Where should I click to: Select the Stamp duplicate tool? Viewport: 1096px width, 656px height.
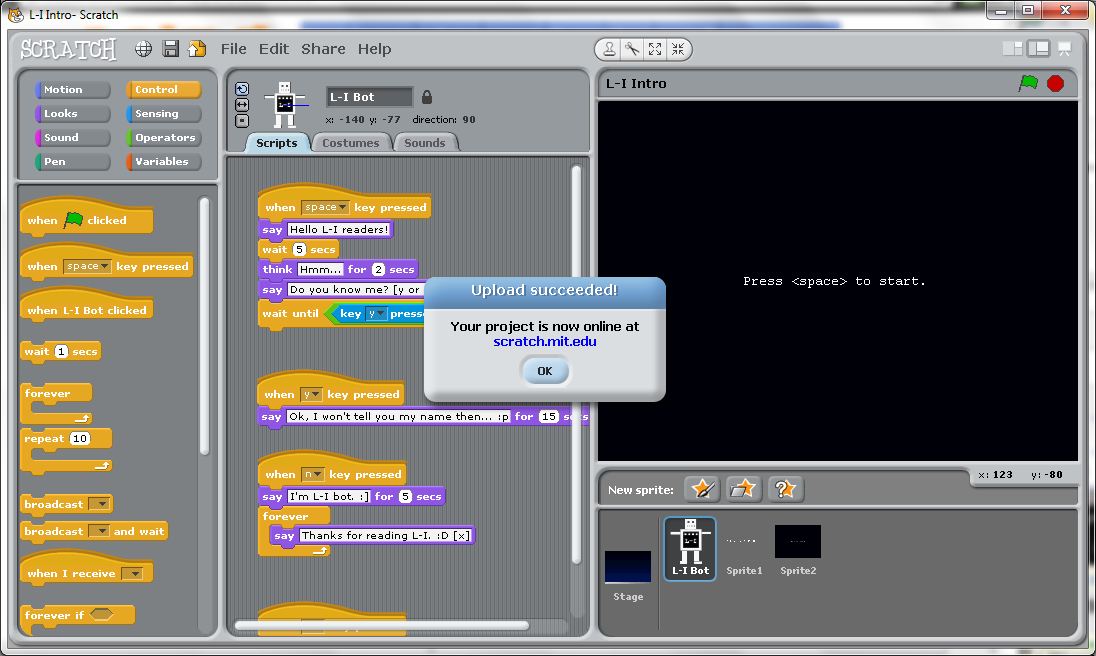[607, 49]
